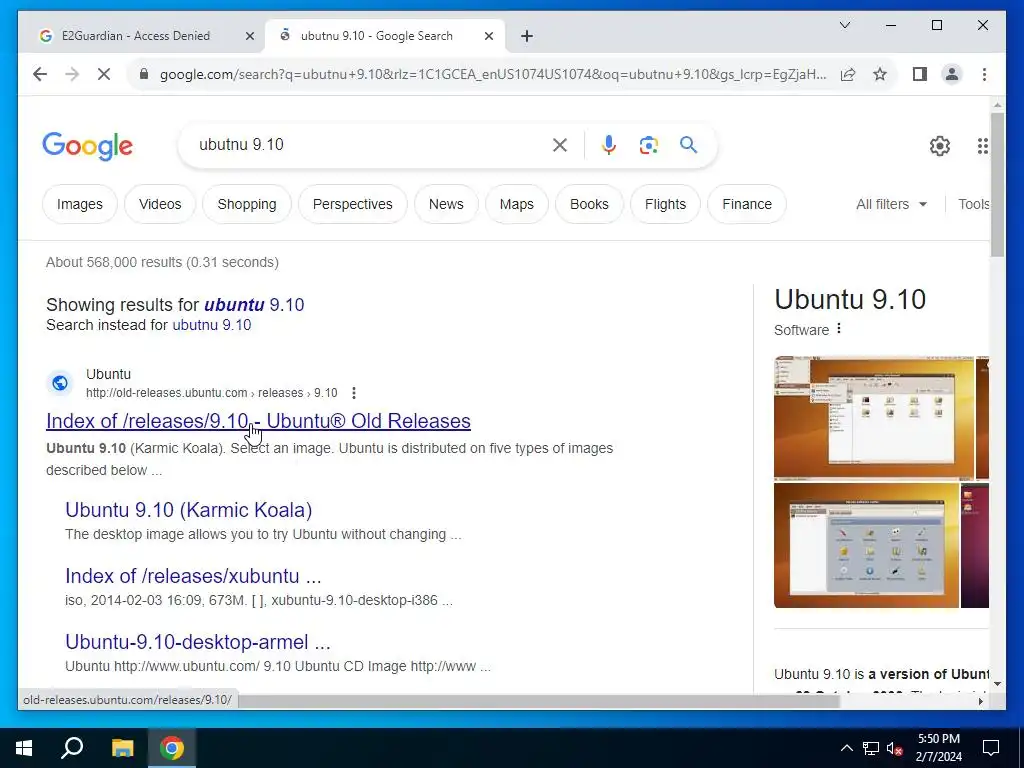Open the notification center icon
The image size is (1024, 768).
[991, 748]
